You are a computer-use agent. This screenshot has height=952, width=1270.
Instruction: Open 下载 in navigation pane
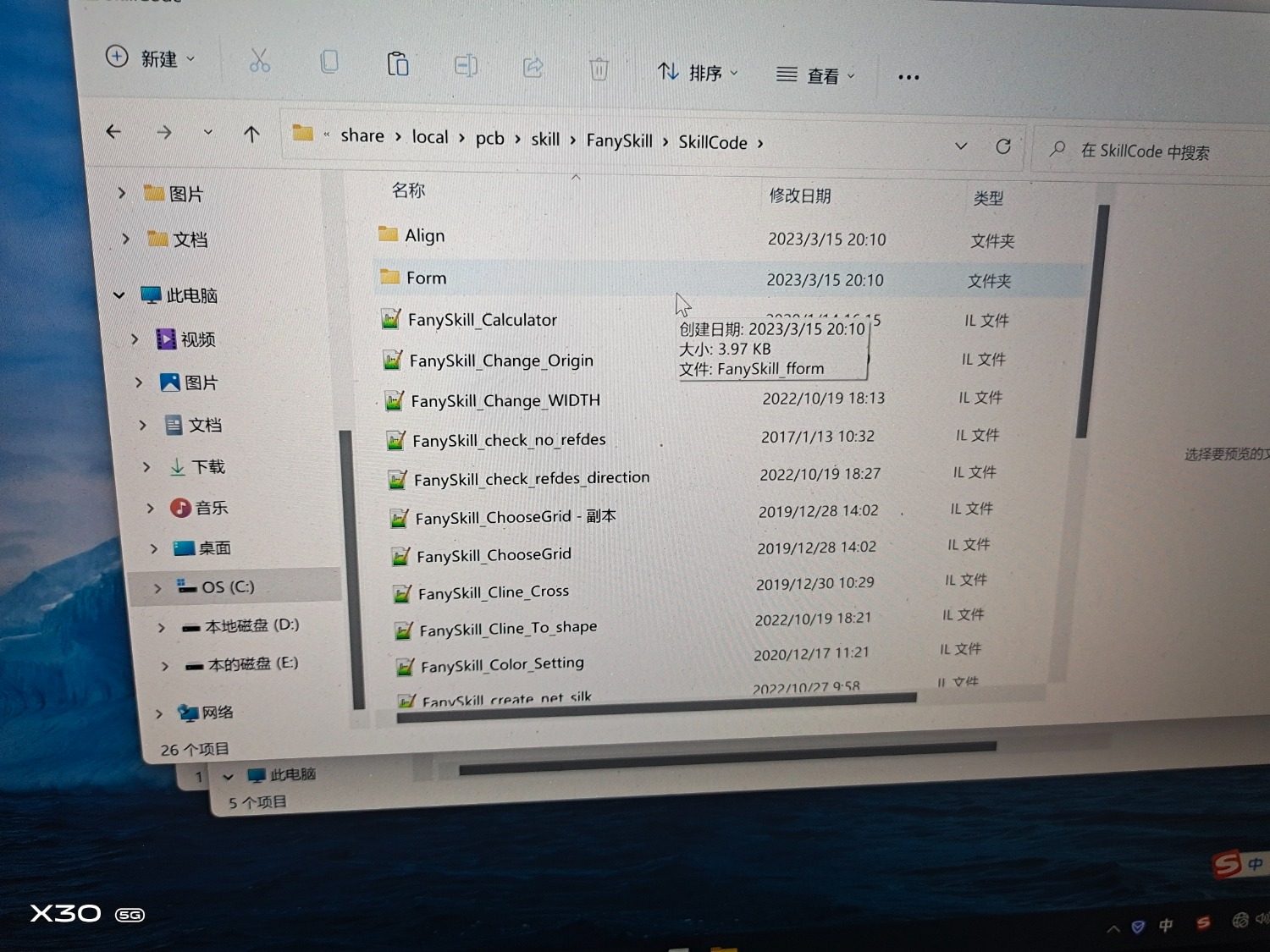[196, 466]
